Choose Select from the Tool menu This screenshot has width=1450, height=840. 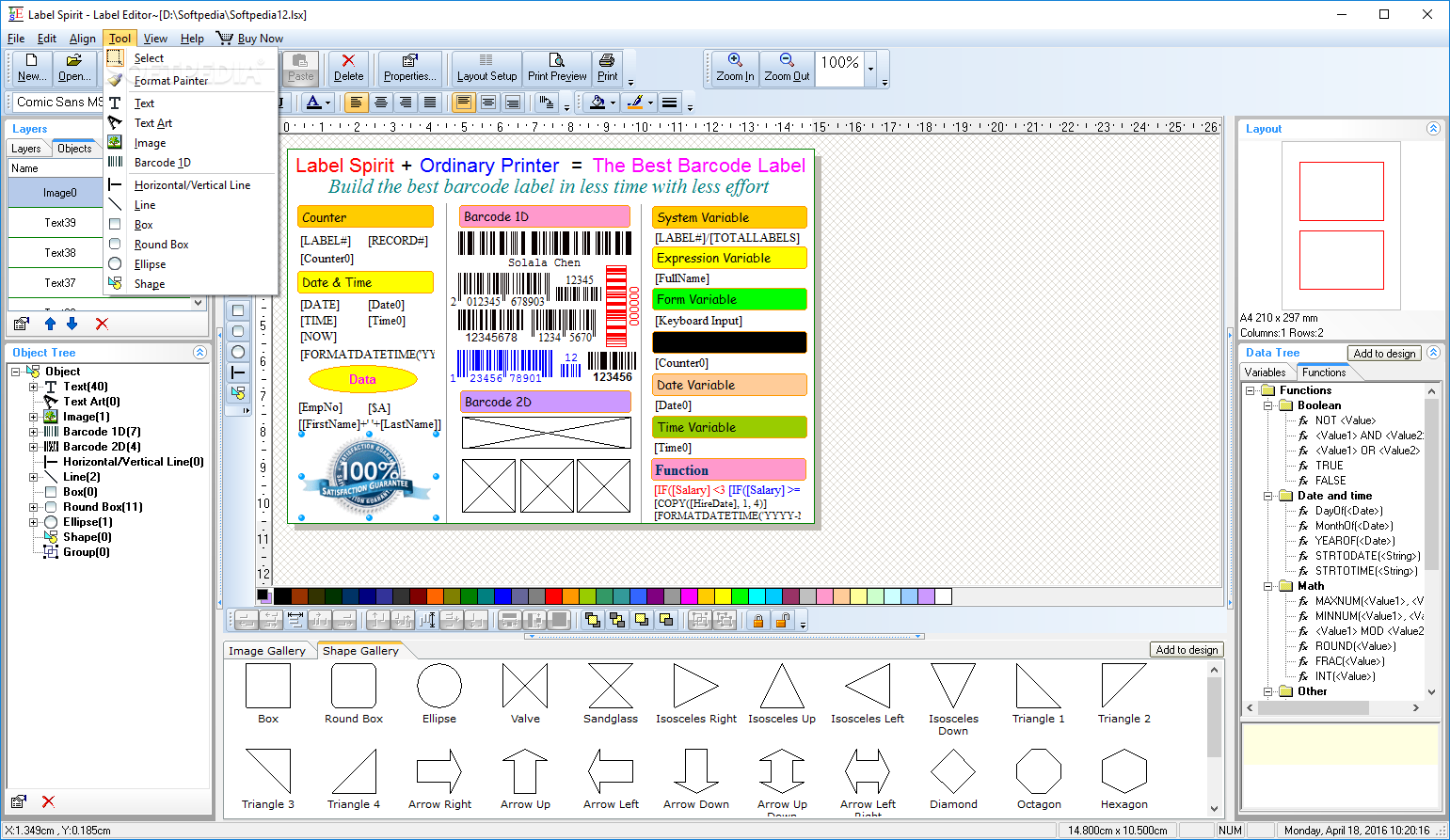click(x=191, y=58)
